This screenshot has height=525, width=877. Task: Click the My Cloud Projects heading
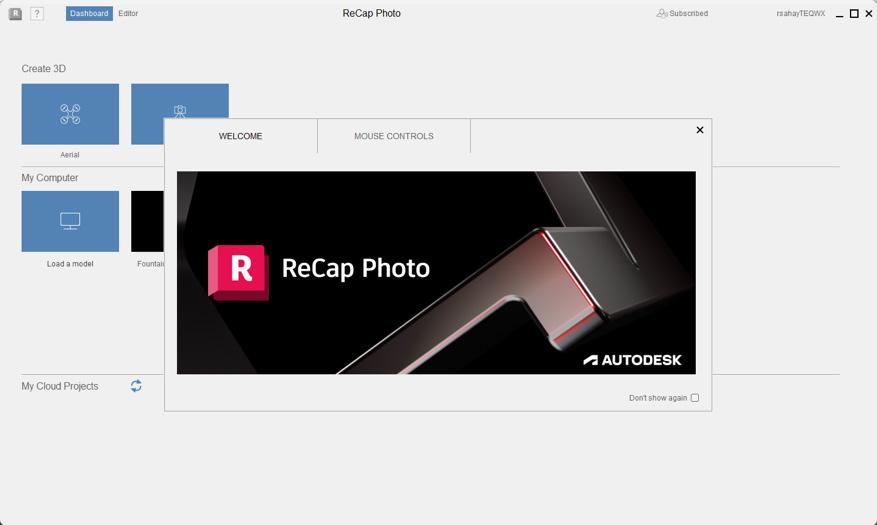(x=60, y=386)
